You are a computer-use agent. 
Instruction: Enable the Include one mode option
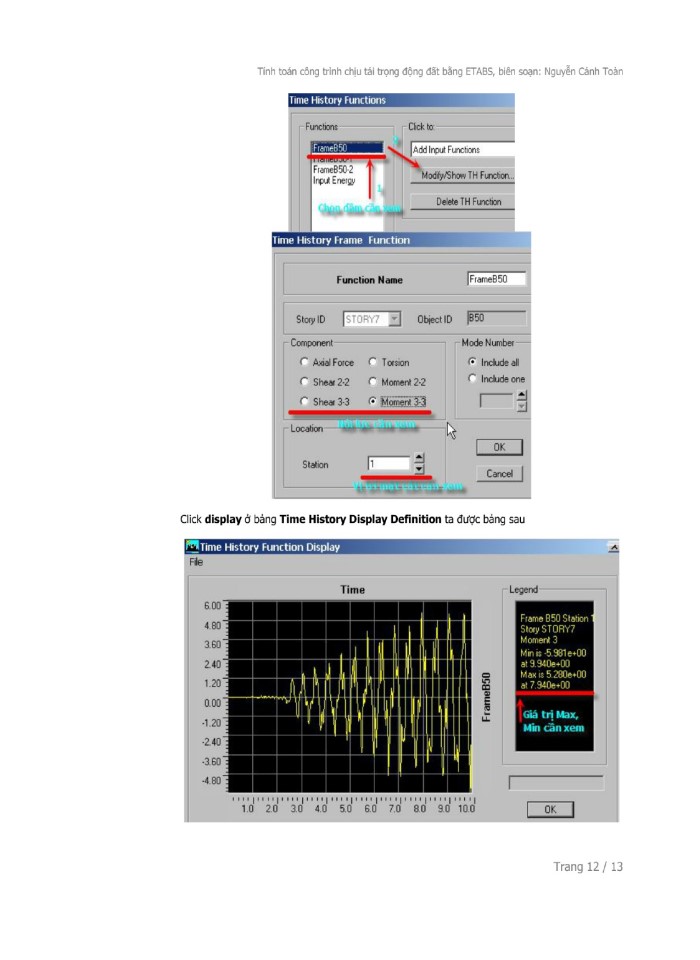(x=473, y=379)
